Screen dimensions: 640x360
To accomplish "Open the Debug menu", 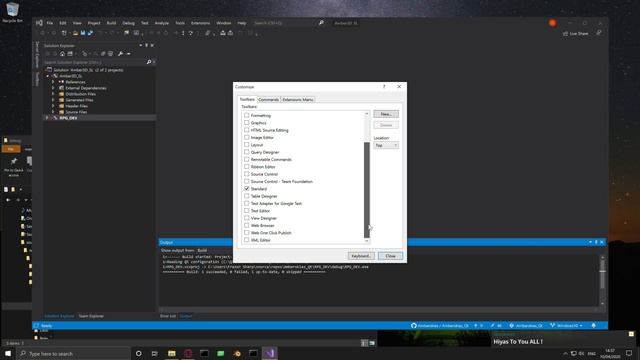I will coord(128,23).
